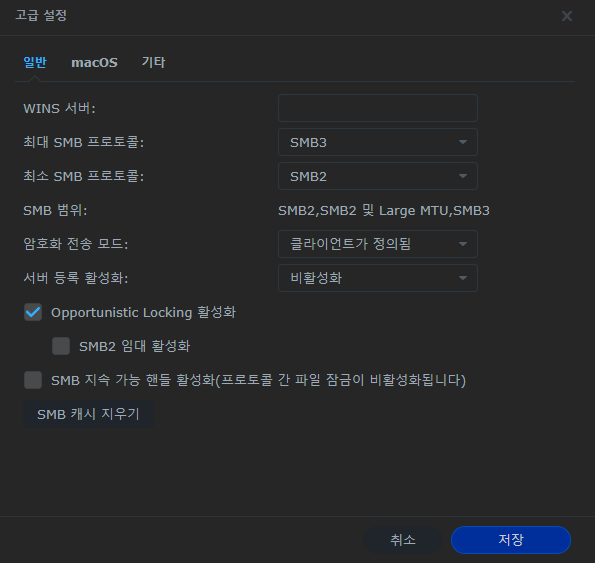Click arrow icon of 최대 SMB 프로토콜

[x=463, y=142]
